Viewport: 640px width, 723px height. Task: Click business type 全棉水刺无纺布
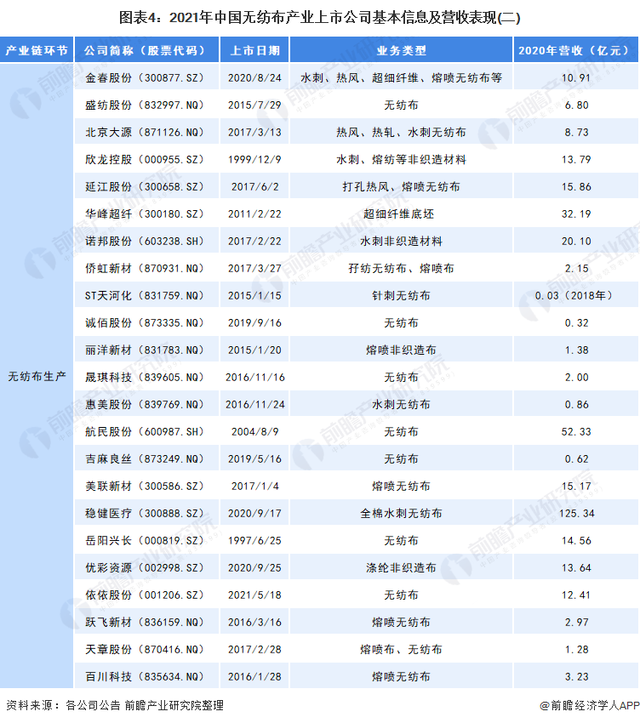tap(401, 513)
